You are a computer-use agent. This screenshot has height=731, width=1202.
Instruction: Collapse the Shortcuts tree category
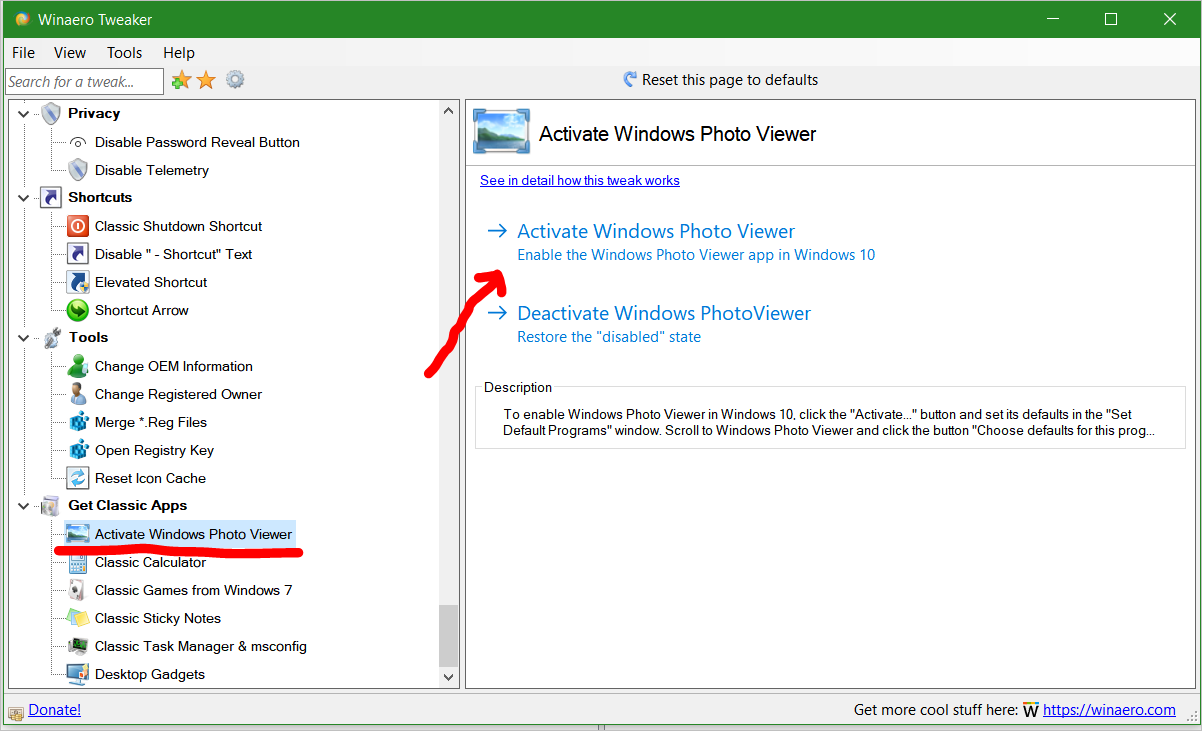[24, 198]
